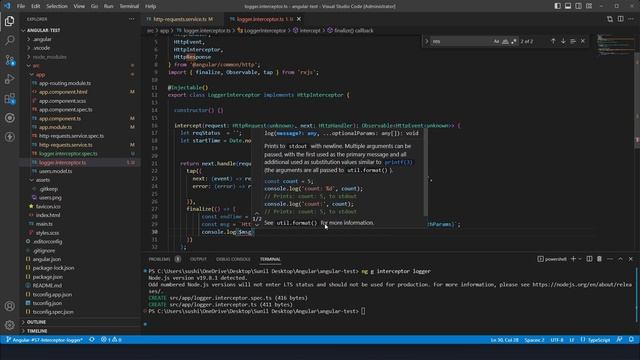This screenshot has width=640, height=360.
Task: Expand the find widget replace chevron
Action: [x=427, y=41]
